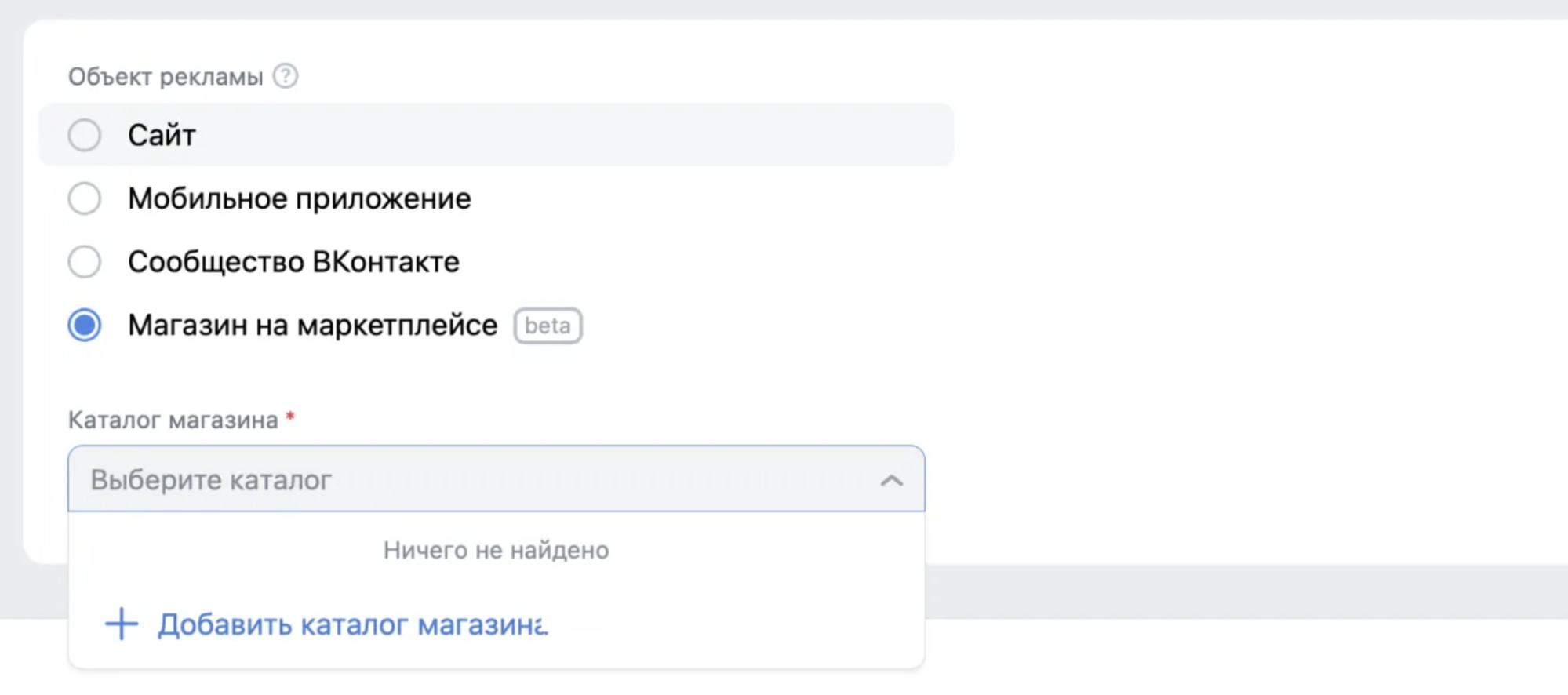Focus the Выберите каталог dropdown field
1568x695 pixels.
pyautogui.click(x=496, y=479)
